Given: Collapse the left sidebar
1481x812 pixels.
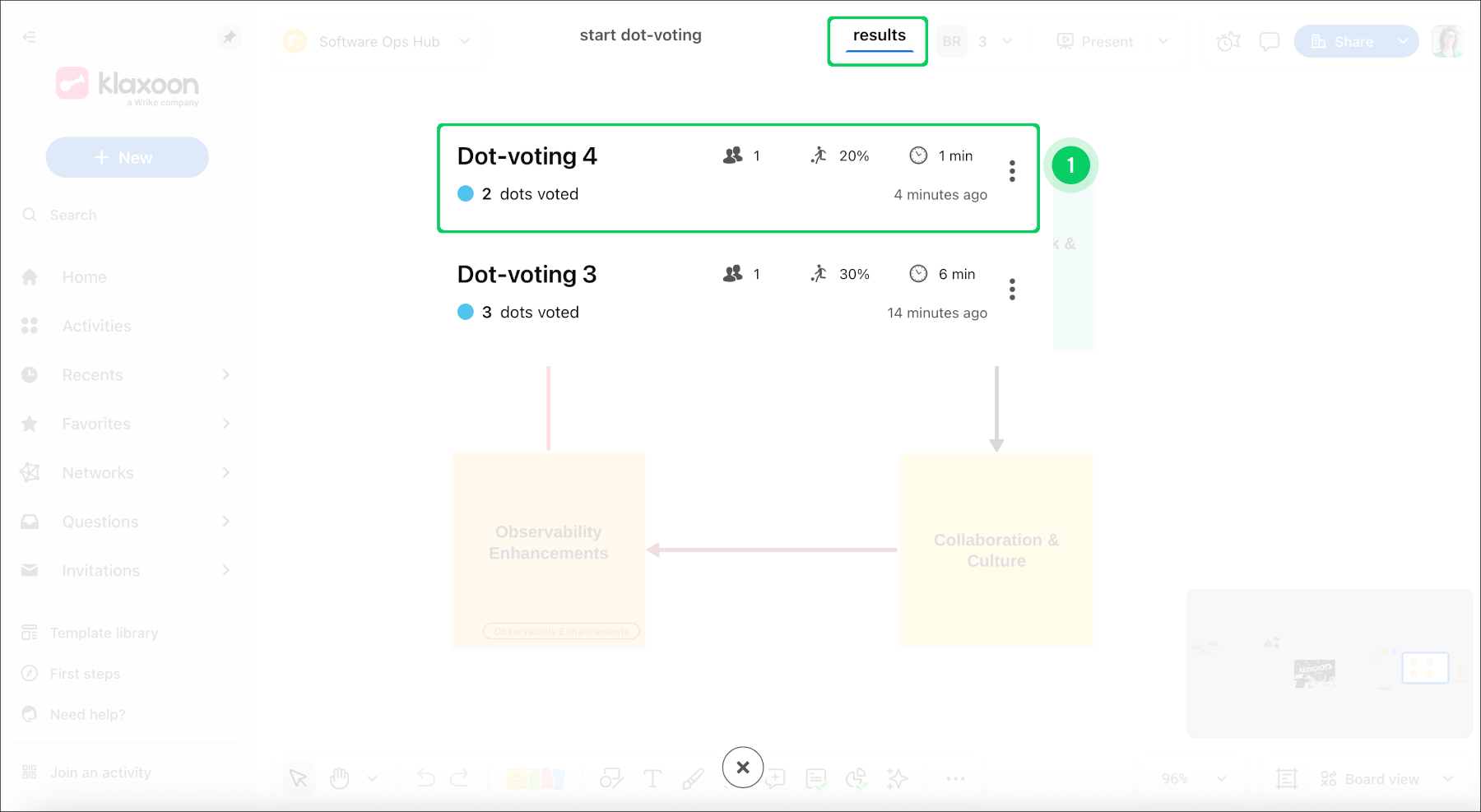Looking at the screenshot, I should click(30, 37).
